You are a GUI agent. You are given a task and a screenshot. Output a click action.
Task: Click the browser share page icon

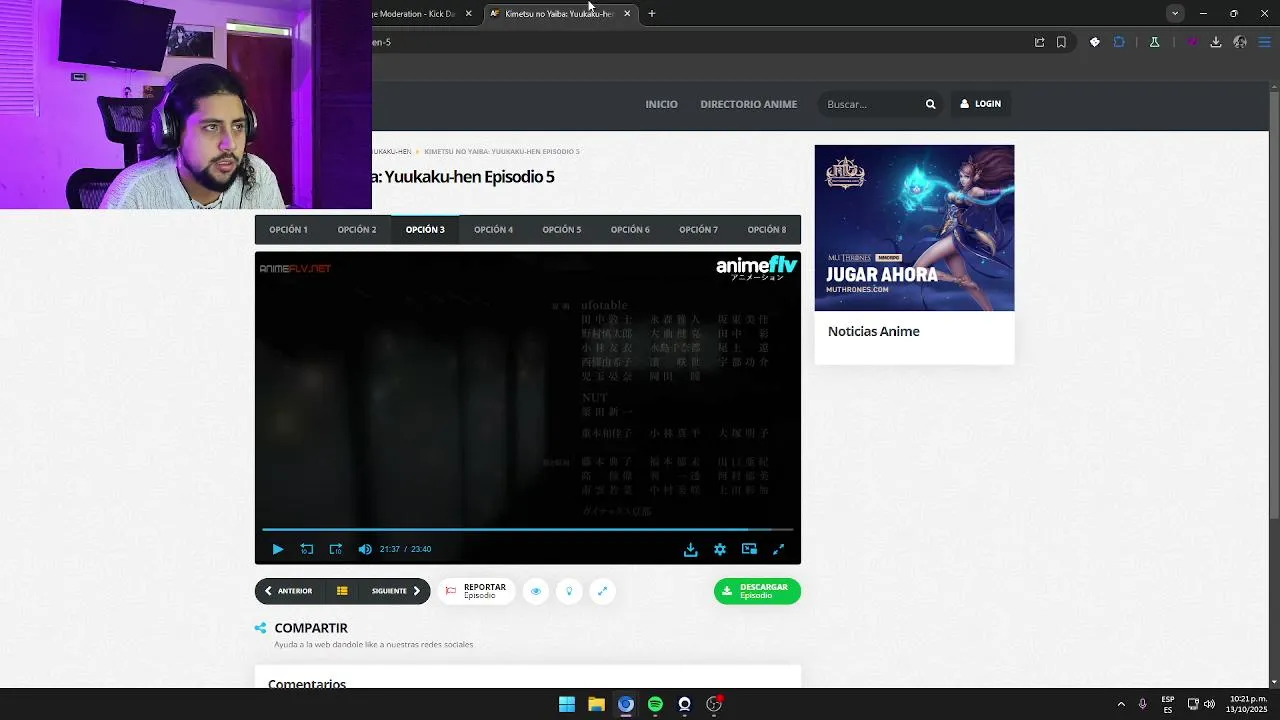pos(1040,42)
